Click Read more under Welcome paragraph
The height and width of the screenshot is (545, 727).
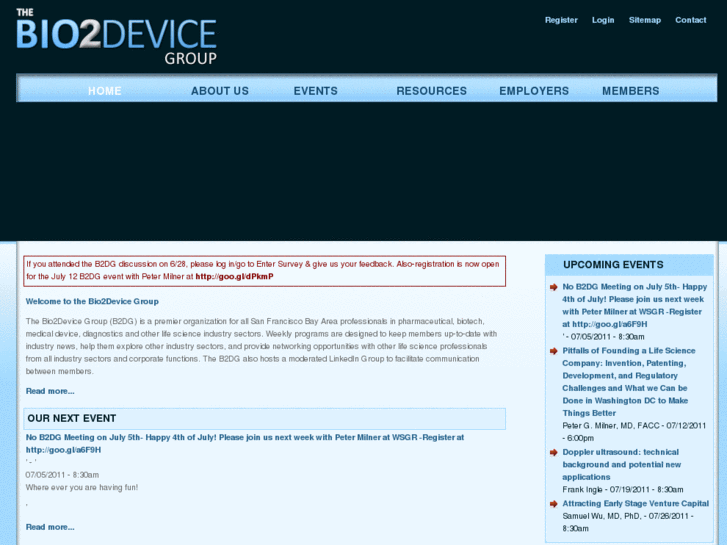click(x=50, y=391)
